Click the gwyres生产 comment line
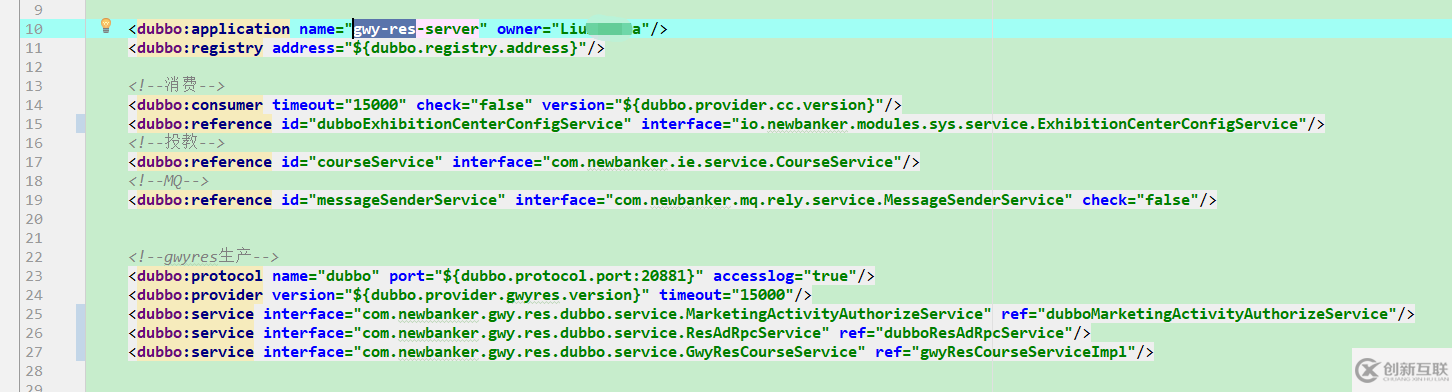Viewport: 1452px width, 392px height. click(204, 257)
